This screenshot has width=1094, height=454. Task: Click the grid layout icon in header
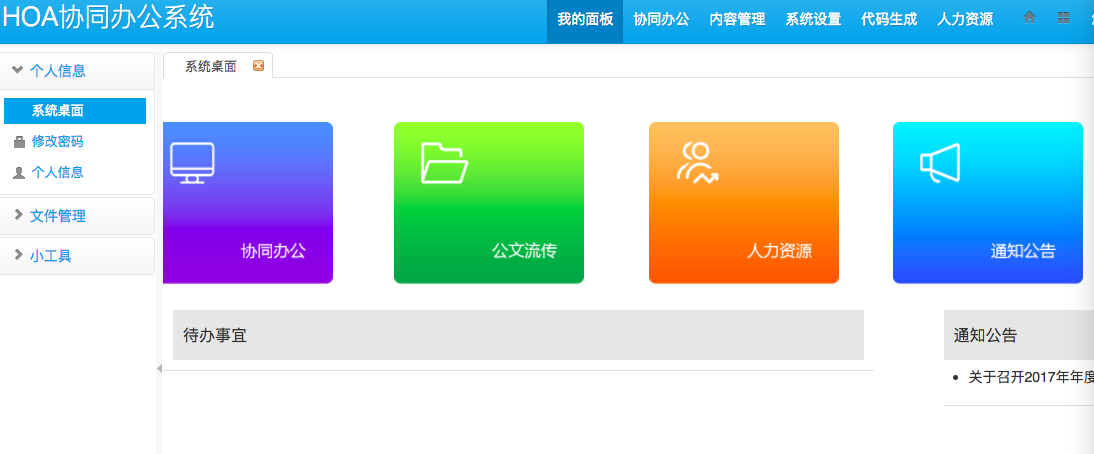tap(1063, 18)
